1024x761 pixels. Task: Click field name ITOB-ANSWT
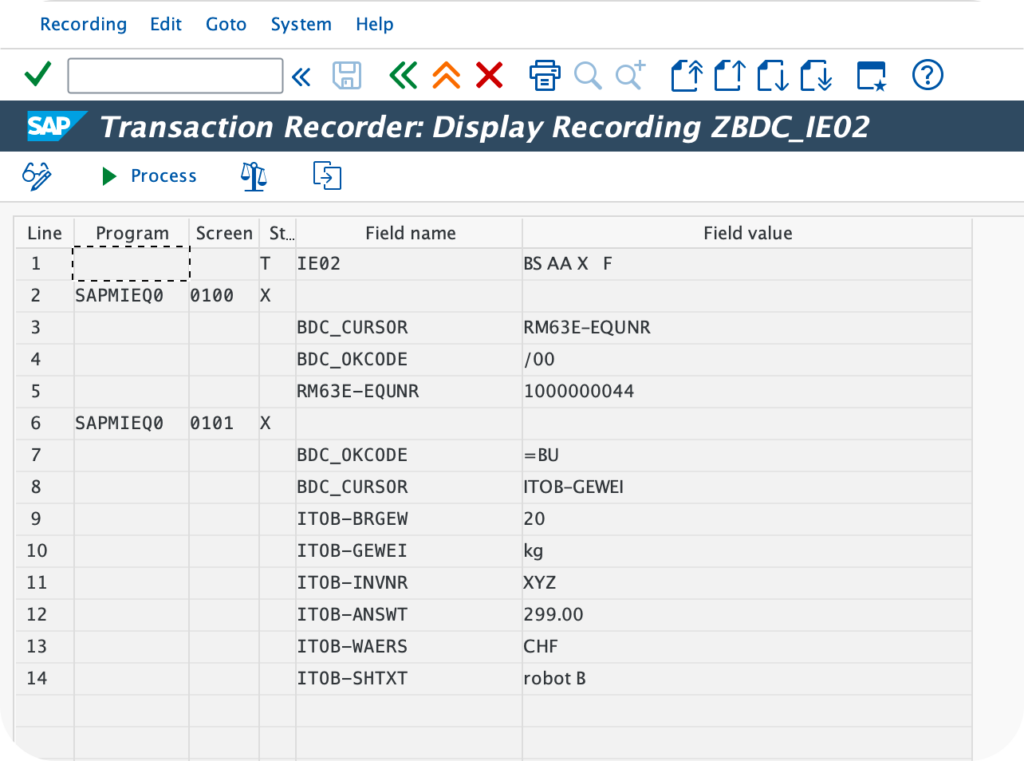click(409, 615)
